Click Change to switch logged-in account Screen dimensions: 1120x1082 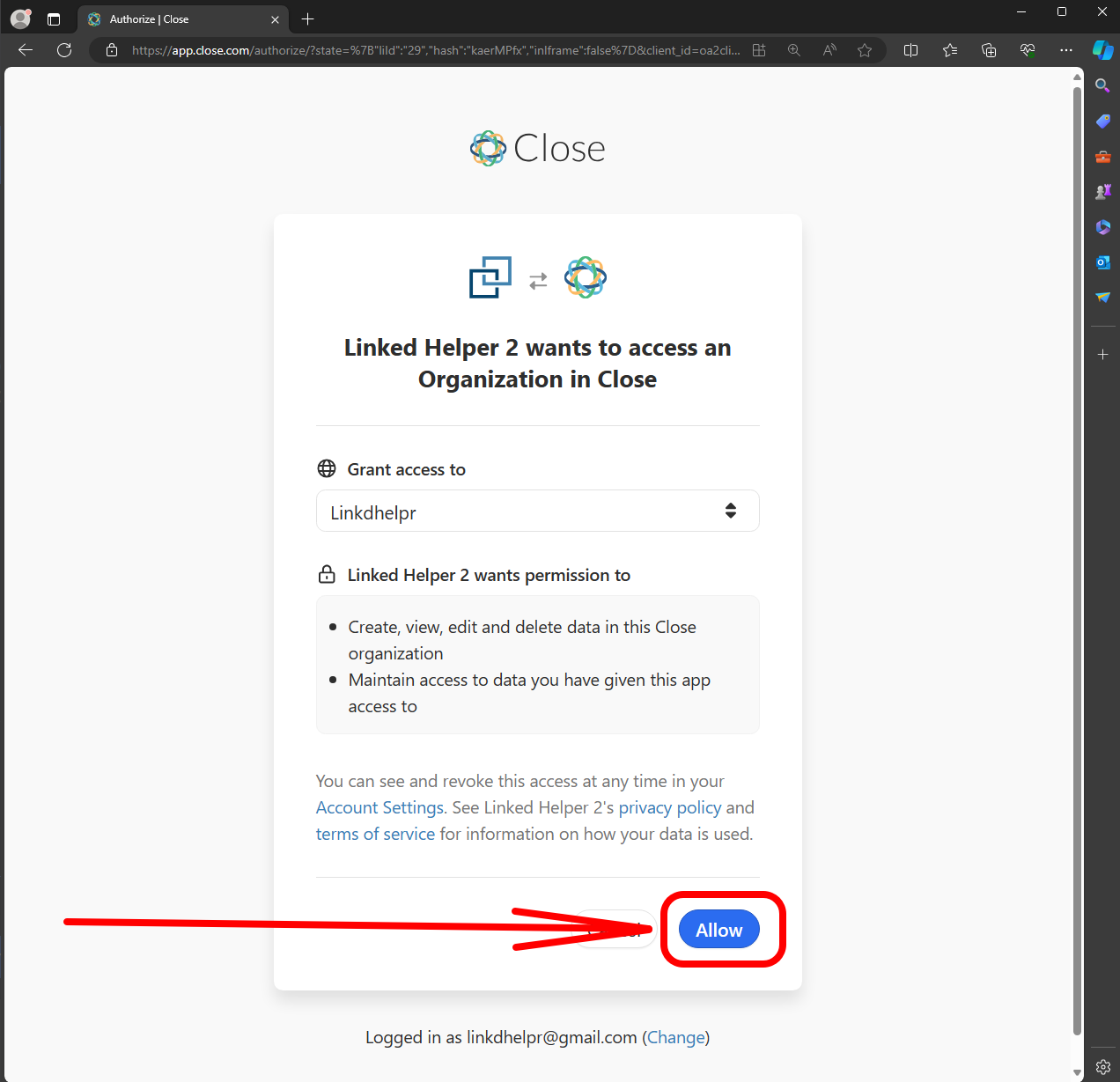(x=675, y=1037)
